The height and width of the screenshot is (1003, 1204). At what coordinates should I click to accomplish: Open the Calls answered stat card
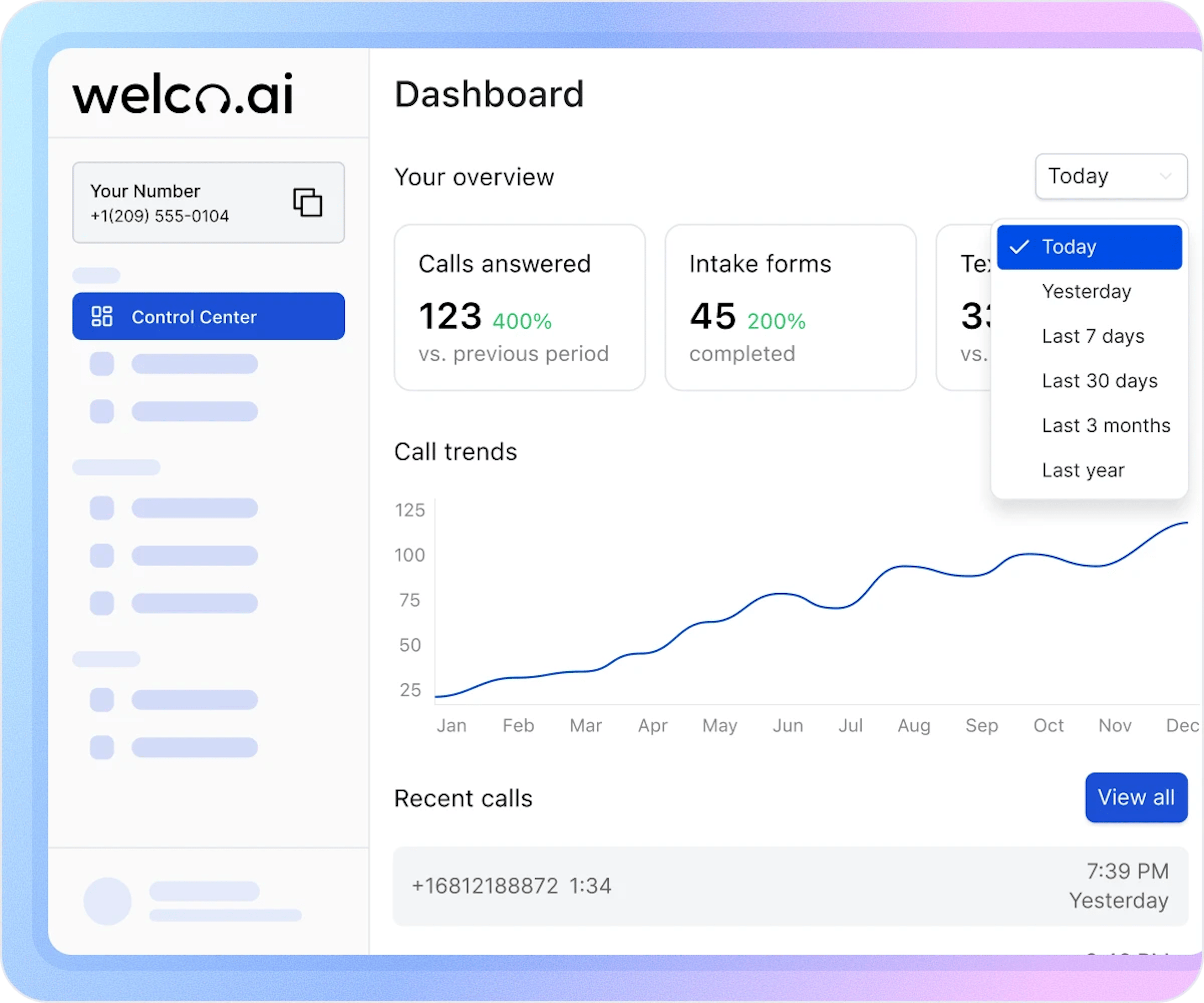tap(519, 308)
